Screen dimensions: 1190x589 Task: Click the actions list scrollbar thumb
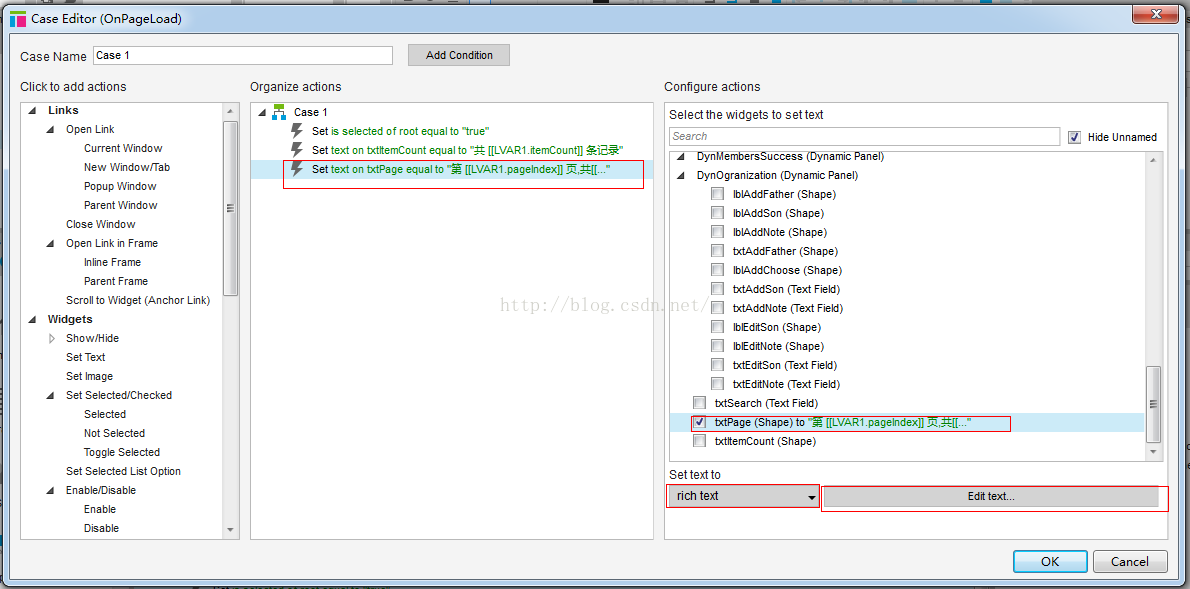[231, 208]
